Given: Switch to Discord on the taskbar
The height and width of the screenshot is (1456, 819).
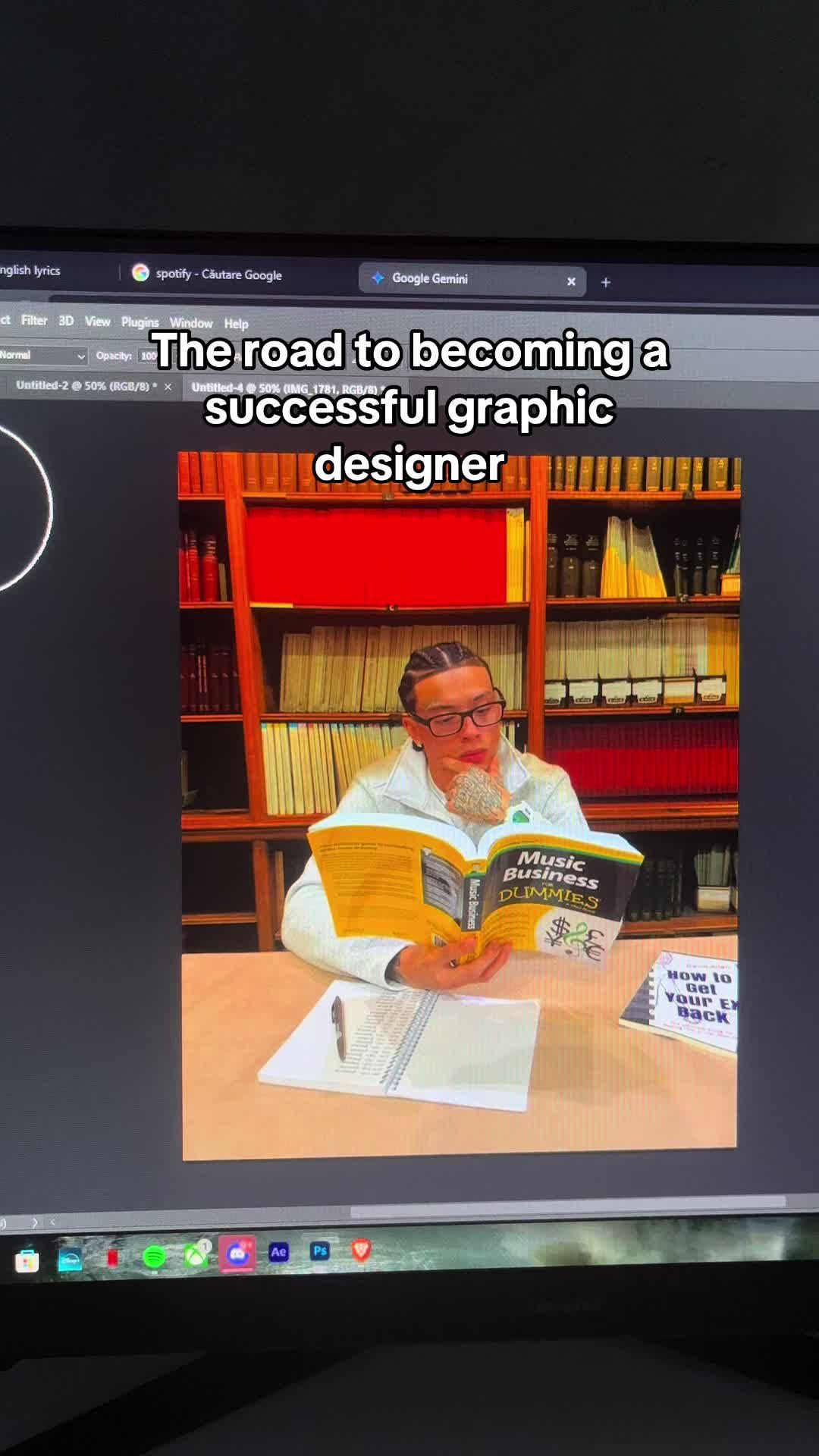Looking at the screenshot, I should 237,1254.
